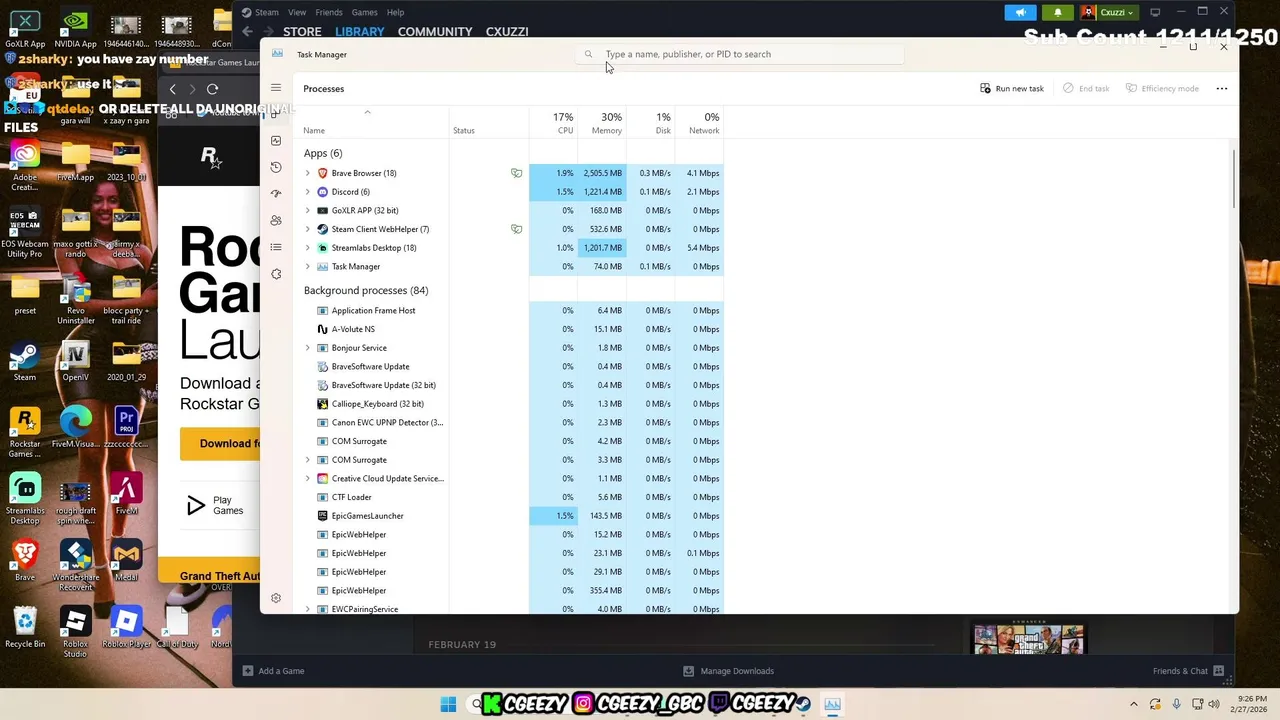Click Task Manager process search field
This screenshot has height=720, width=1280.
(x=740, y=54)
